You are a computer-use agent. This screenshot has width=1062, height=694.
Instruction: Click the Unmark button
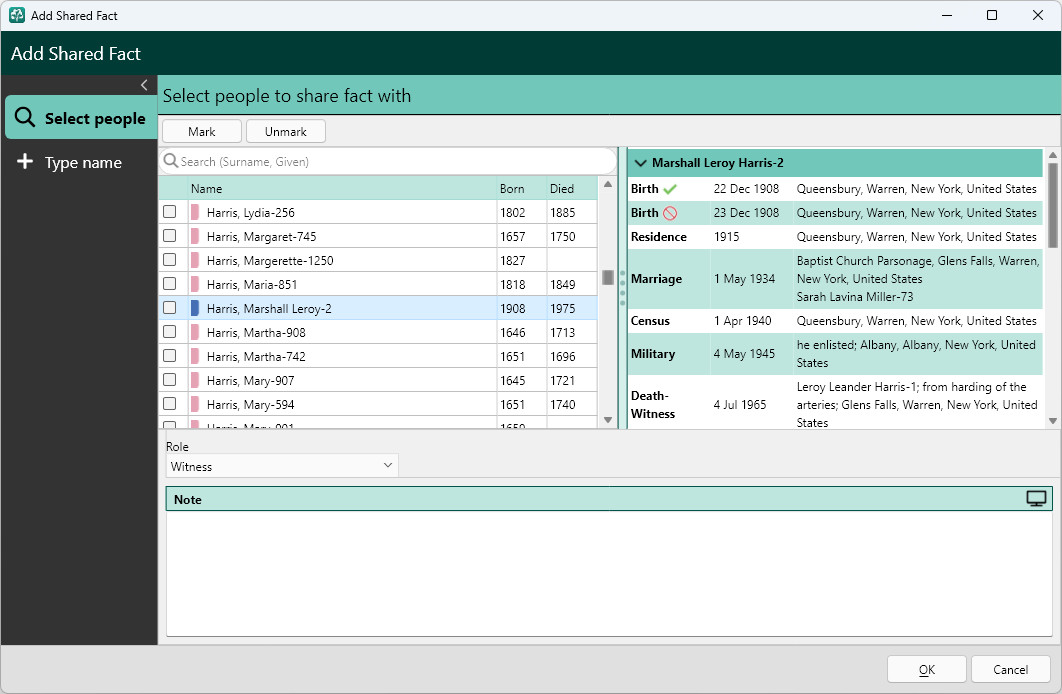tap(286, 131)
